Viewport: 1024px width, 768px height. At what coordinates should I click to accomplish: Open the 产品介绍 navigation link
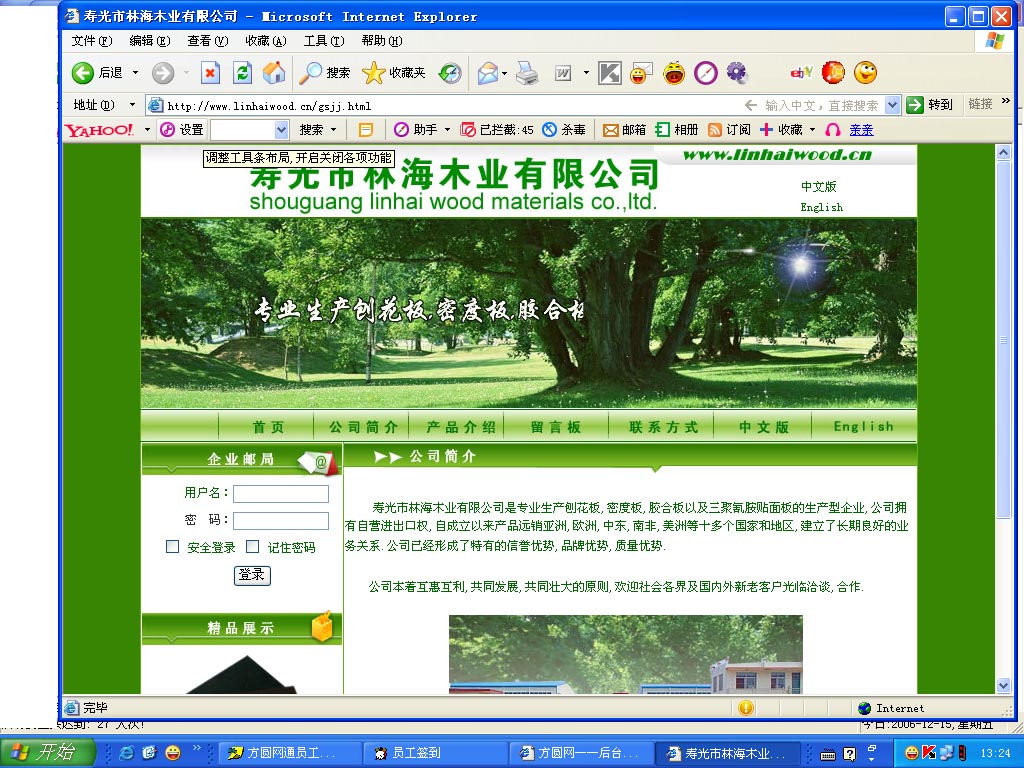click(461, 427)
